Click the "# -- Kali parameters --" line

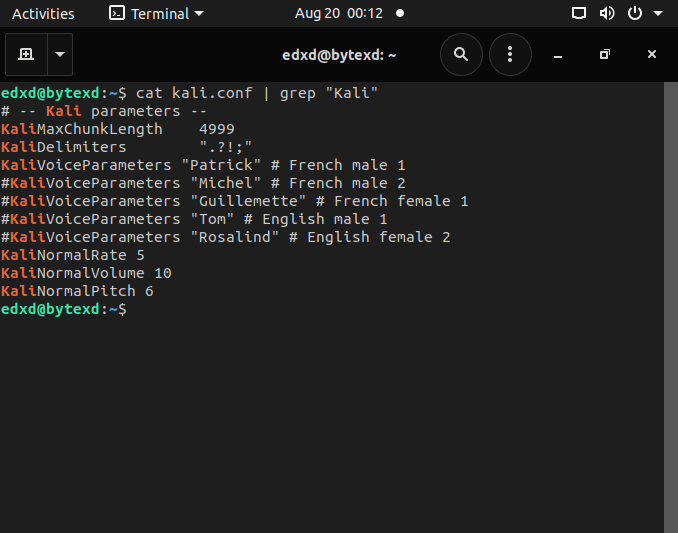pyautogui.click(x=104, y=111)
